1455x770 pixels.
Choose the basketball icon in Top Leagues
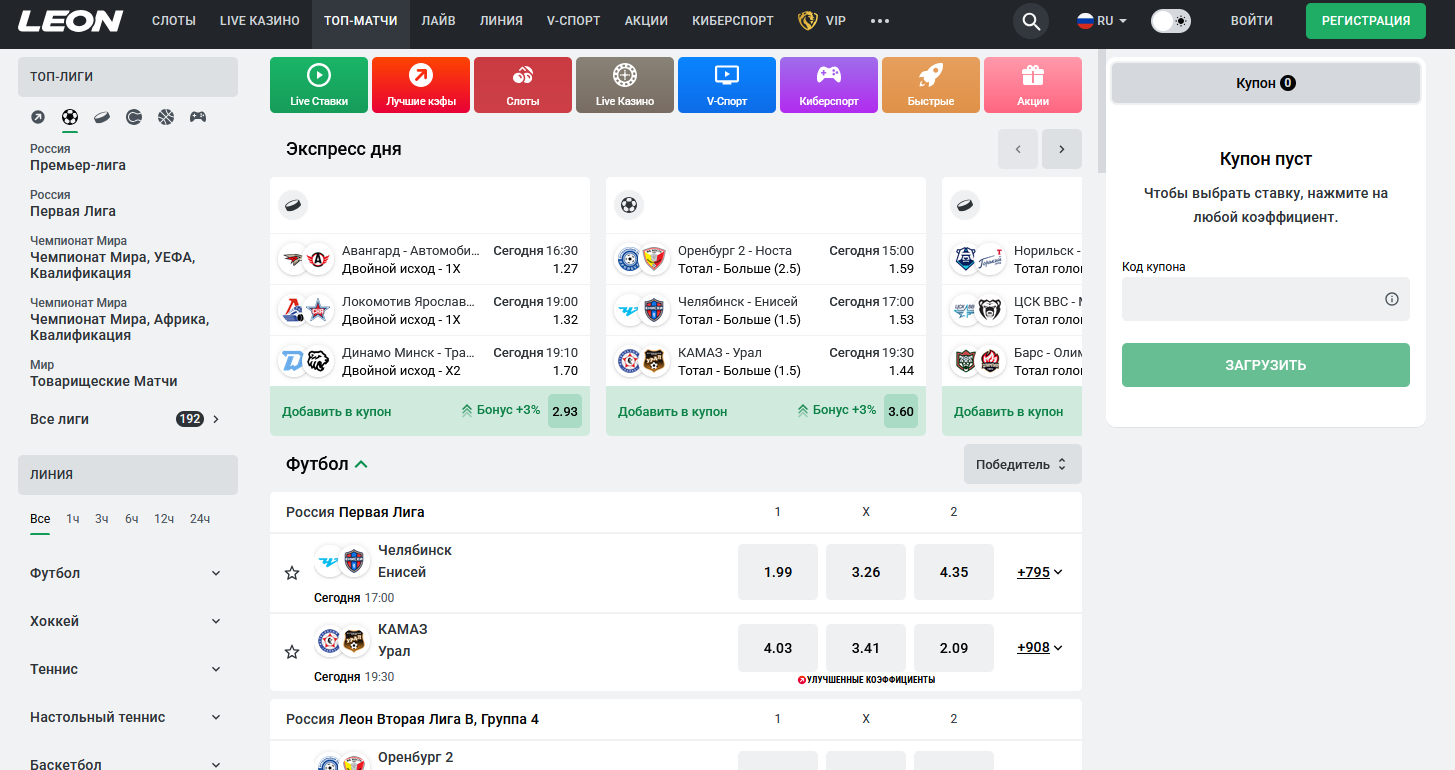click(166, 117)
